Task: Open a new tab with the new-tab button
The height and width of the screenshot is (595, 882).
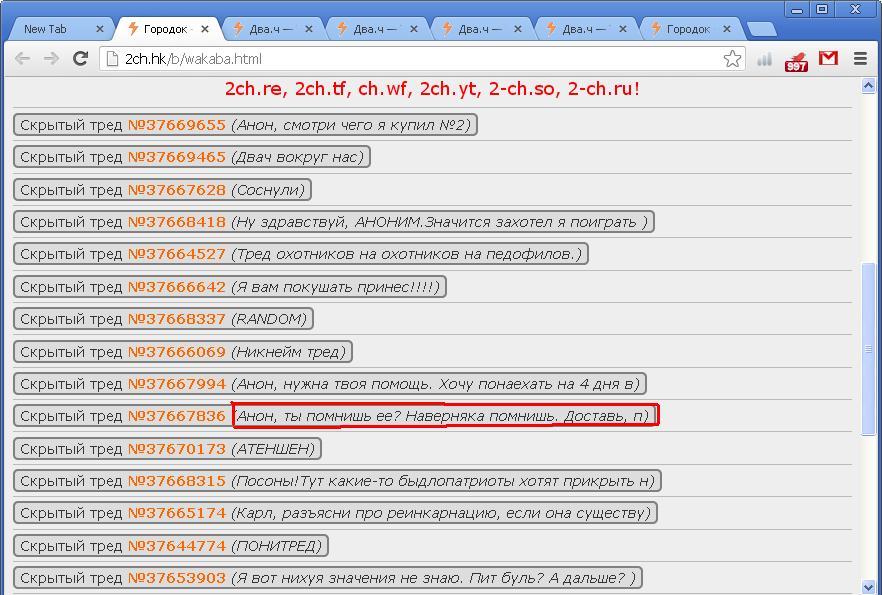Action: point(761,29)
